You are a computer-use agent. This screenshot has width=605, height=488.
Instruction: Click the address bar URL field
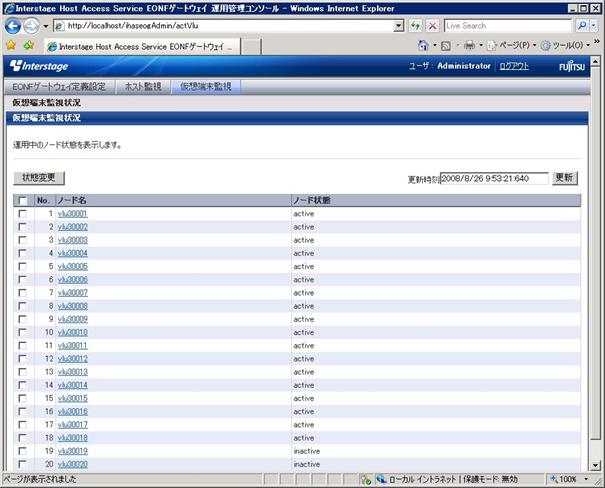pyautogui.click(x=224, y=26)
